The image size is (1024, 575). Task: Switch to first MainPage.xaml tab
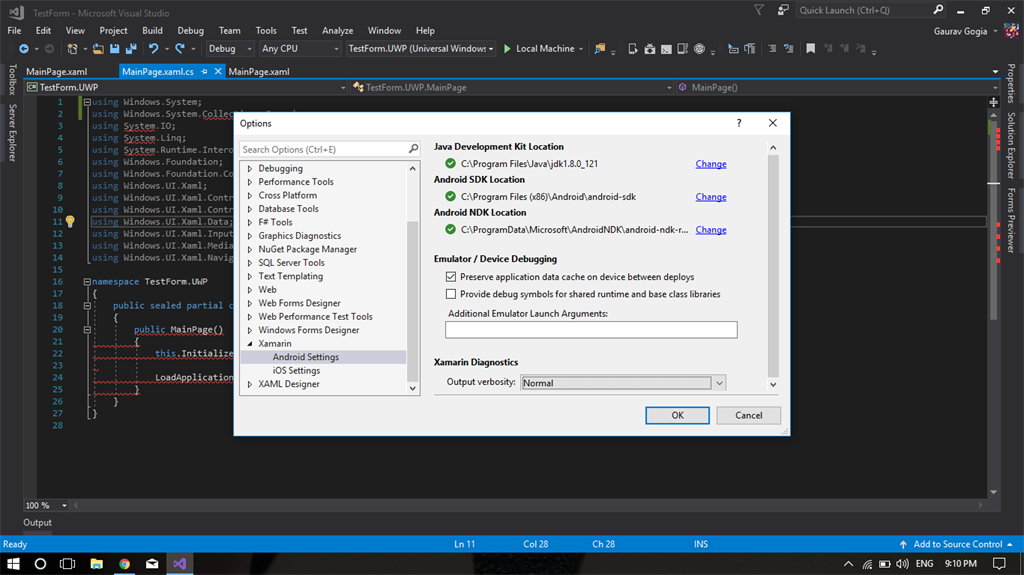click(x=57, y=72)
